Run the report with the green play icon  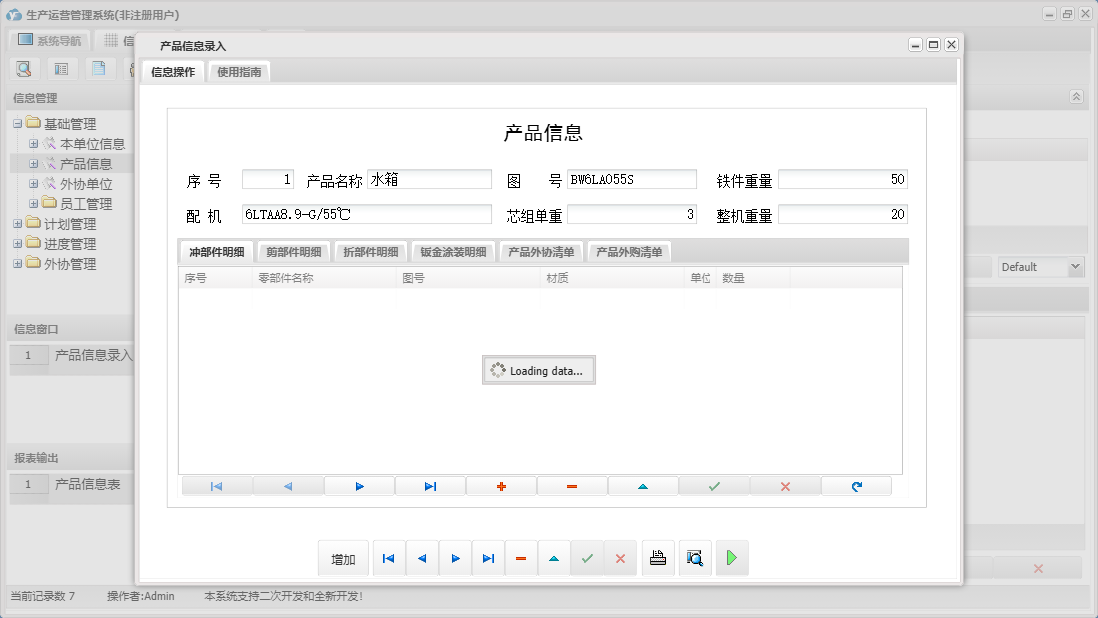point(731,558)
